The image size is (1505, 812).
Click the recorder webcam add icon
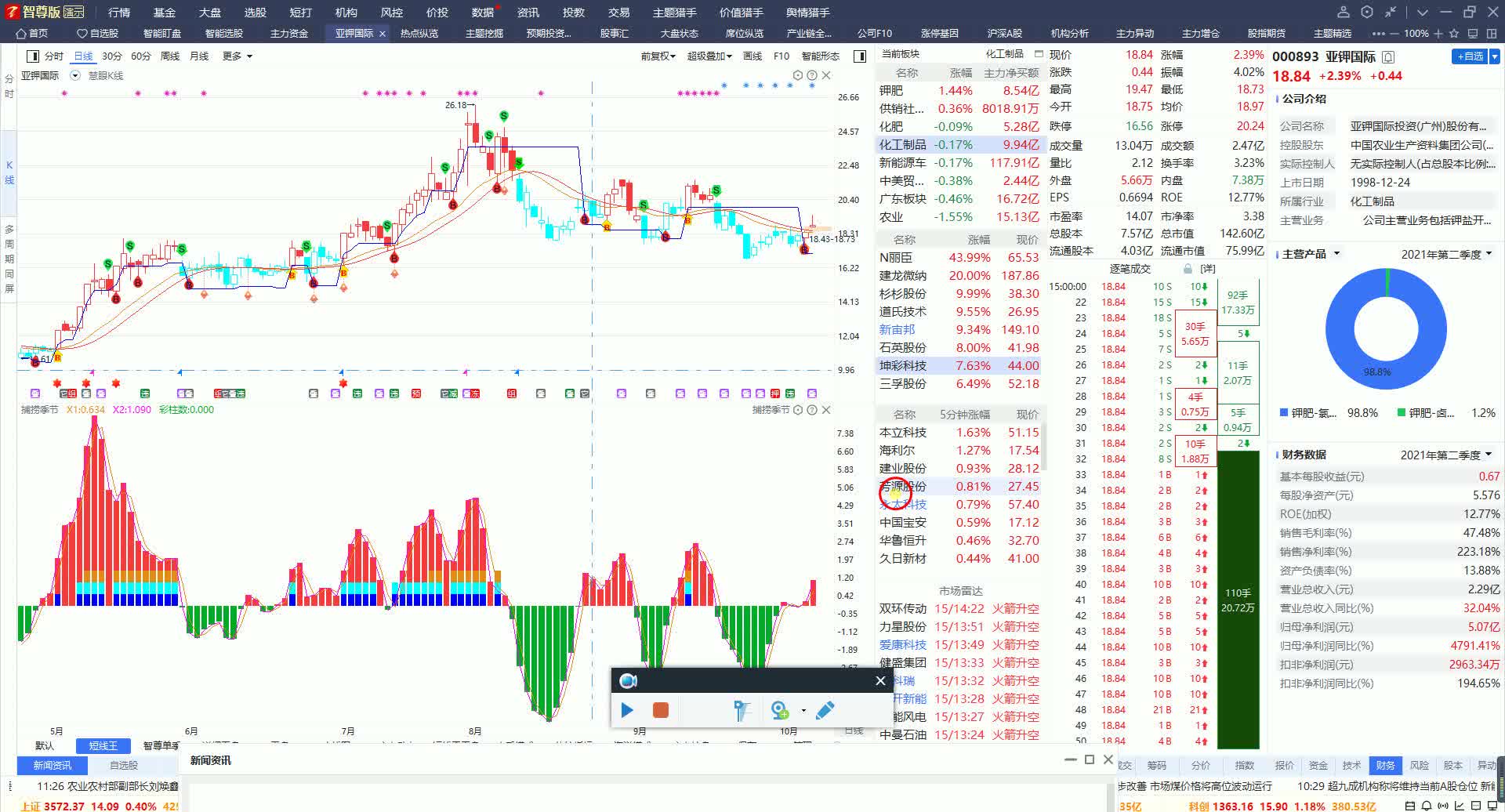pos(779,710)
